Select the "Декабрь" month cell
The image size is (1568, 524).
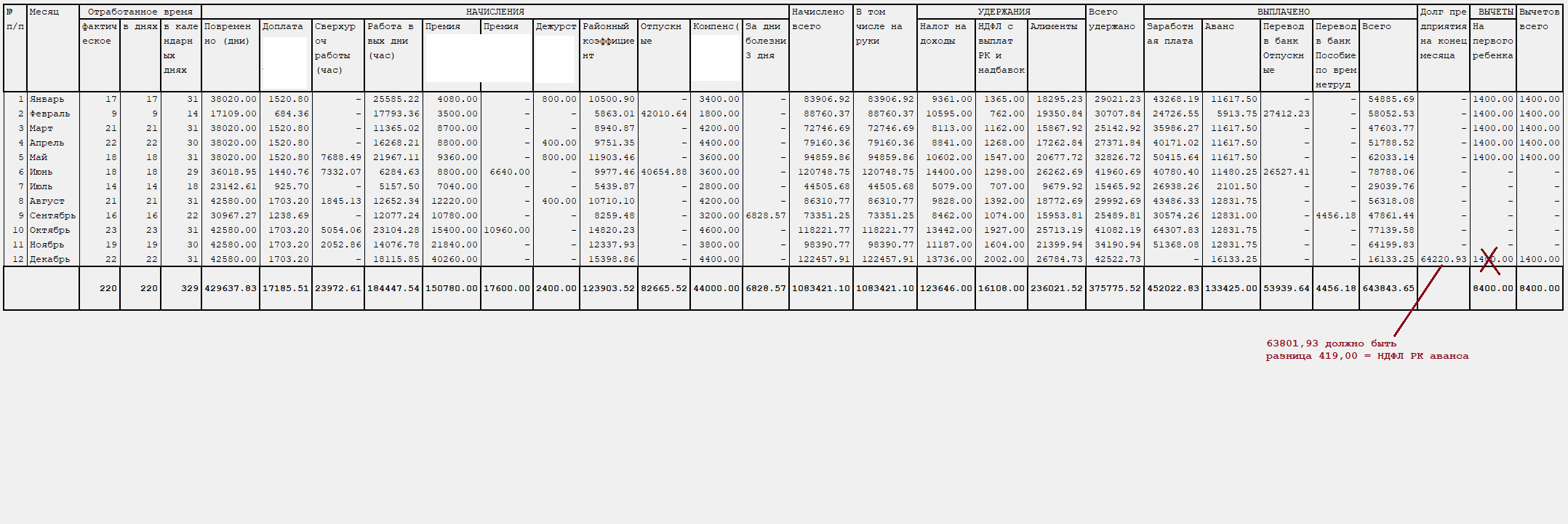[49, 259]
